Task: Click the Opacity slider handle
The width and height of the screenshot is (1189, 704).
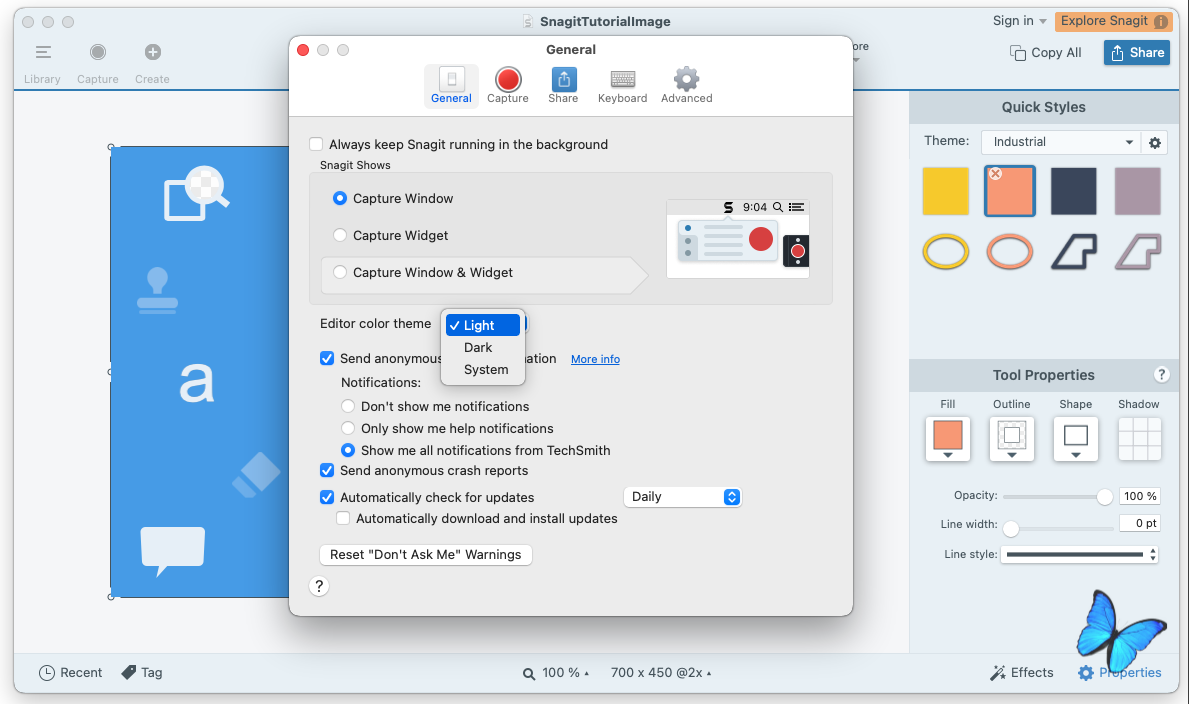Action: pyautogui.click(x=1104, y=497)
